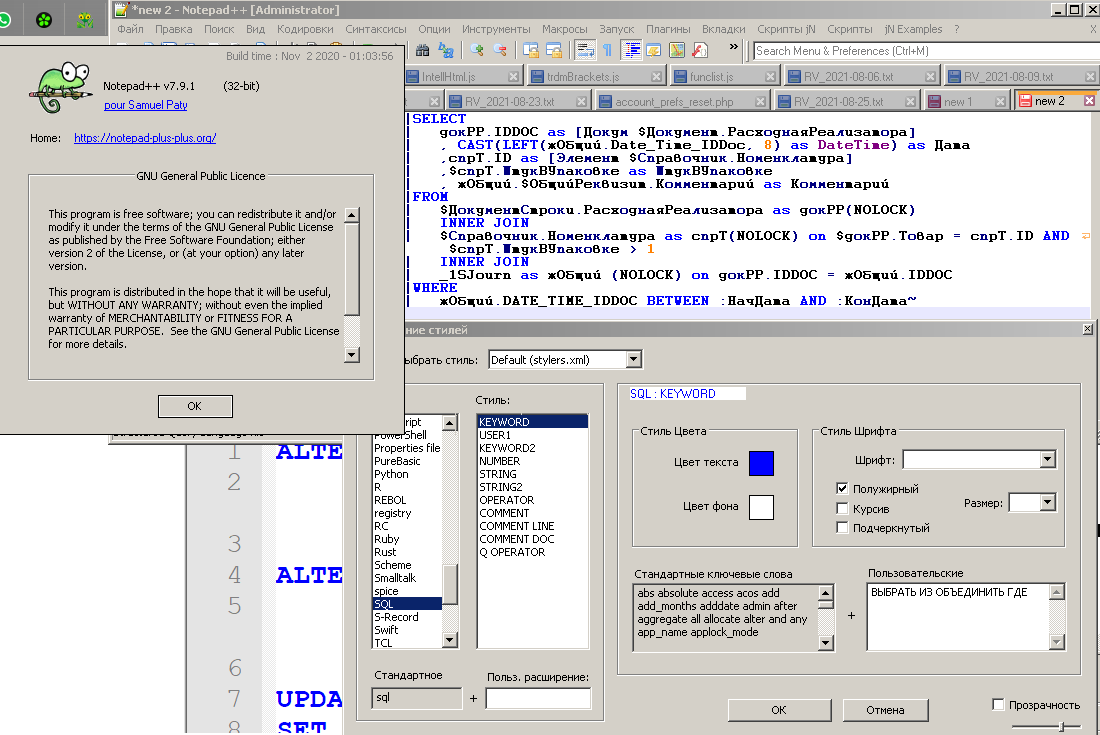Screen dimensions: 1100x735
Task: Expand the toolbar overflow chevron
Action: pyautogui.click(x=733, y=47)
